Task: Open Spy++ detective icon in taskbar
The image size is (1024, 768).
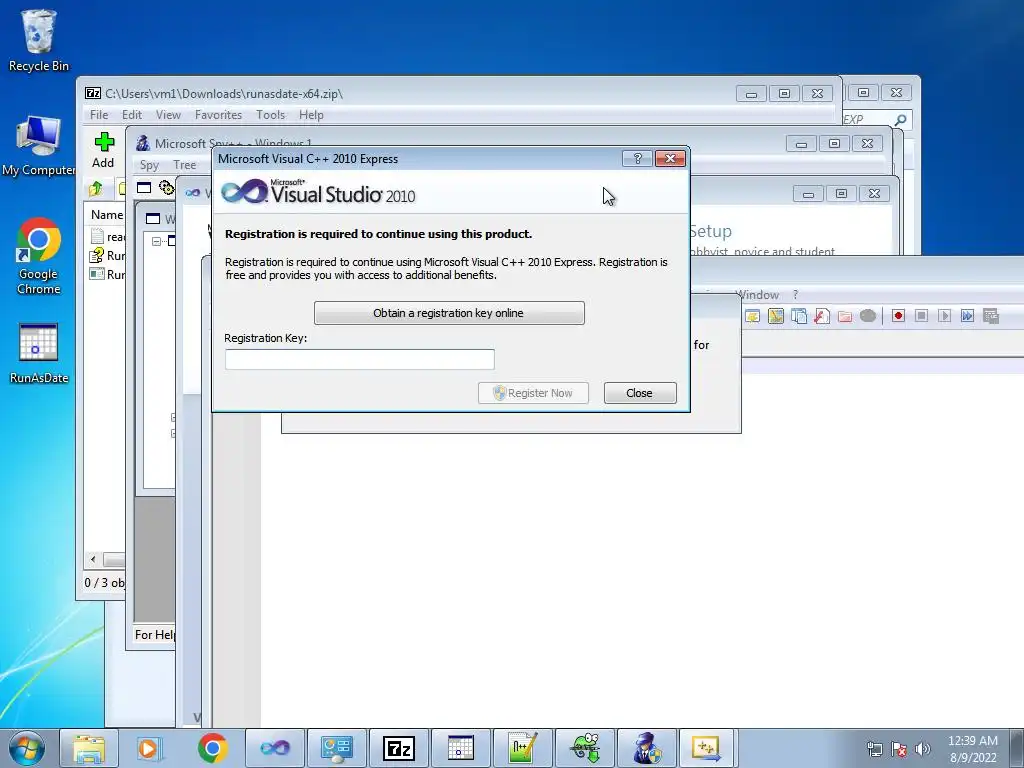Action: point(647,748)
